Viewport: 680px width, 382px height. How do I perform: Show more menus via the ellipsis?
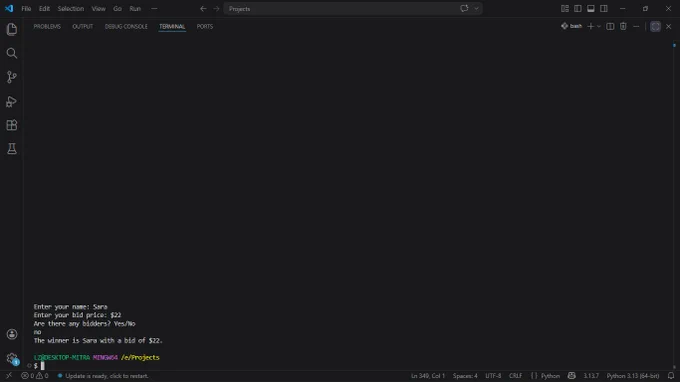click(154, 9)
